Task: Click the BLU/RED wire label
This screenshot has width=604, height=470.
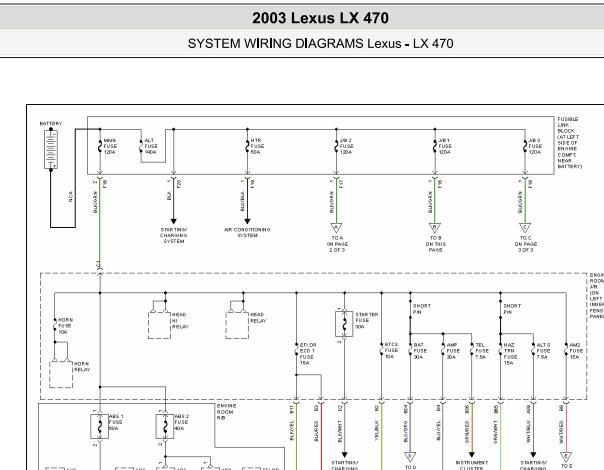Action: (x=316, y=431)
